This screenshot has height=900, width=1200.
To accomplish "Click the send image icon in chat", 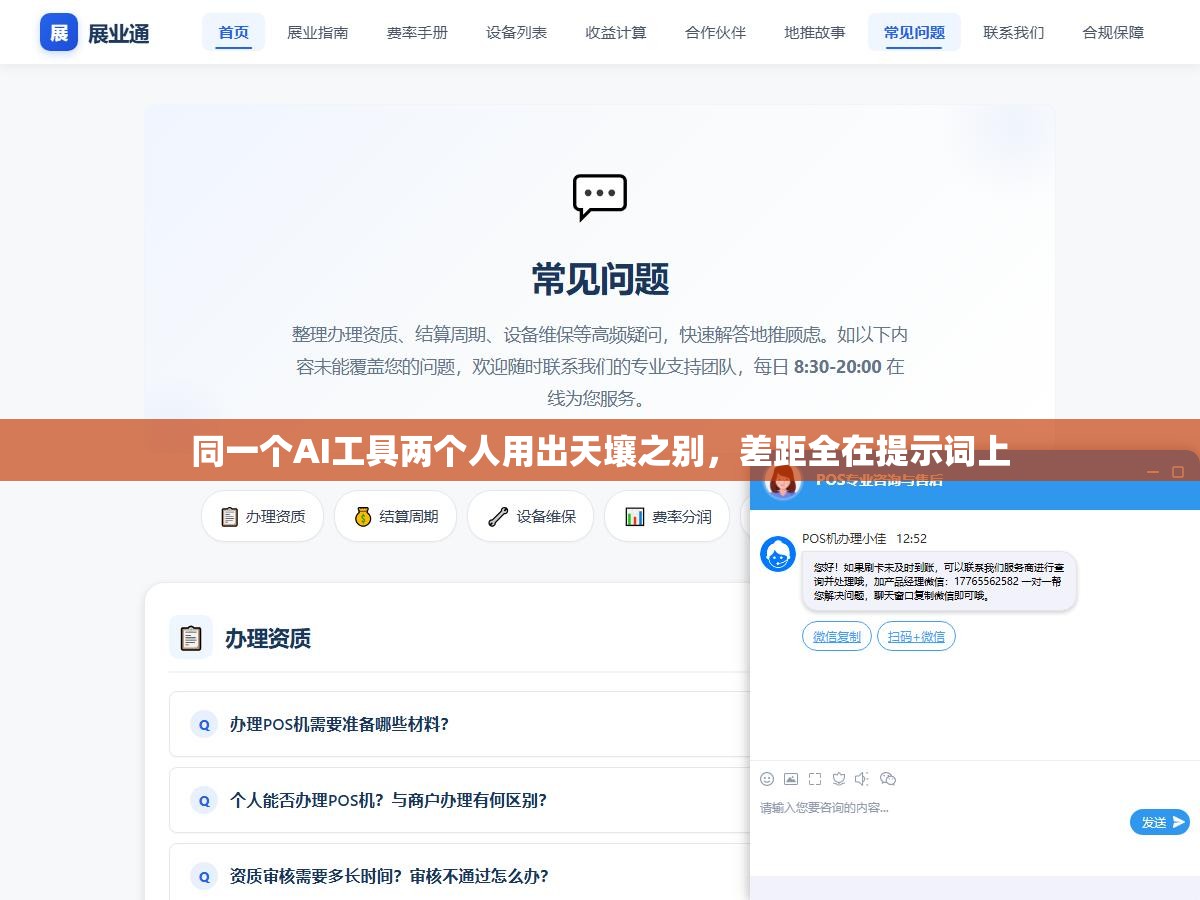I will pos(791,779).
